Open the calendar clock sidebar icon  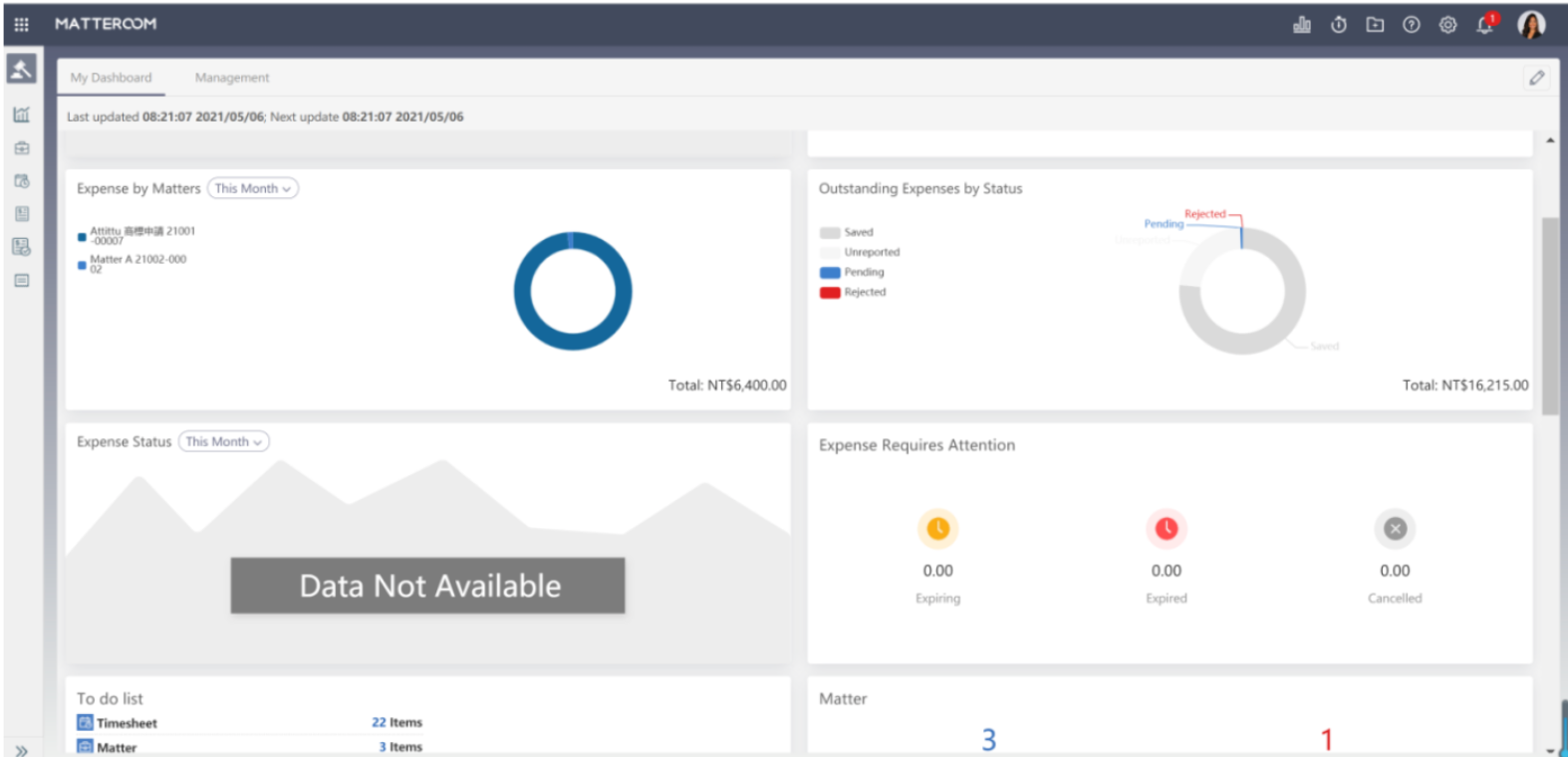point(21,181)
